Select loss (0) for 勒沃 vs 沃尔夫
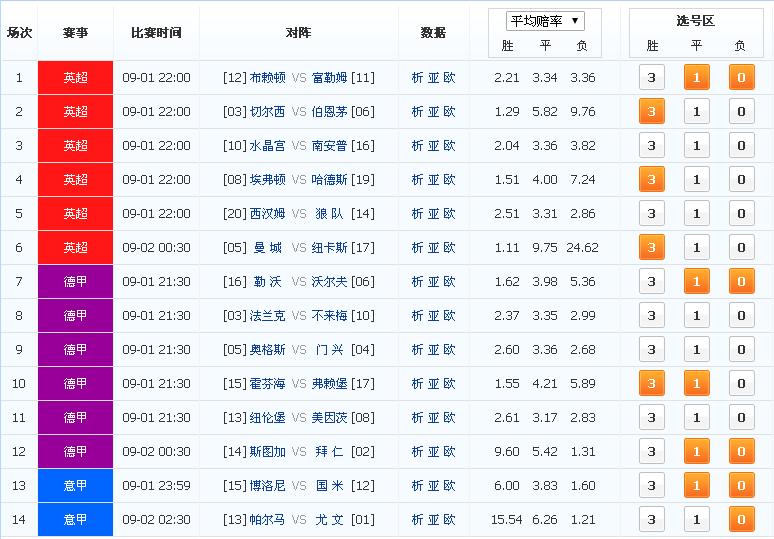The image size is (774, 539). point(741,281)
